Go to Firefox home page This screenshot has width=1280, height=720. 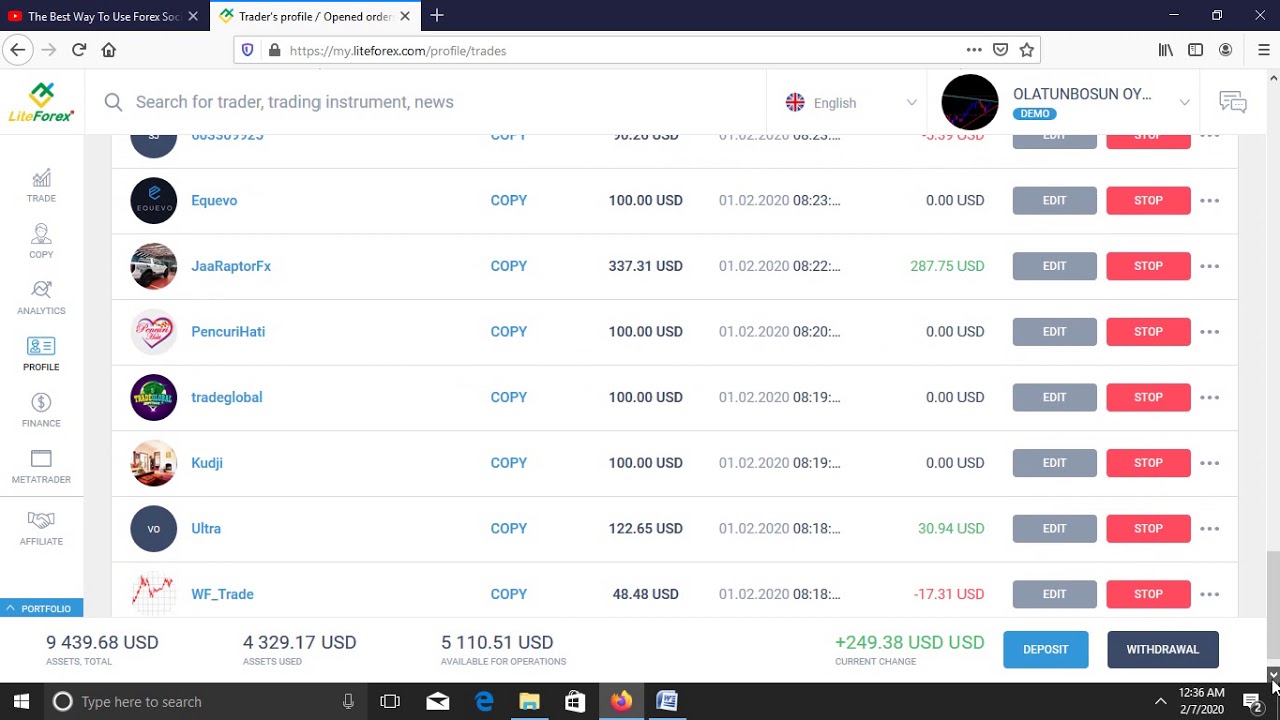(x=109, y=50)
